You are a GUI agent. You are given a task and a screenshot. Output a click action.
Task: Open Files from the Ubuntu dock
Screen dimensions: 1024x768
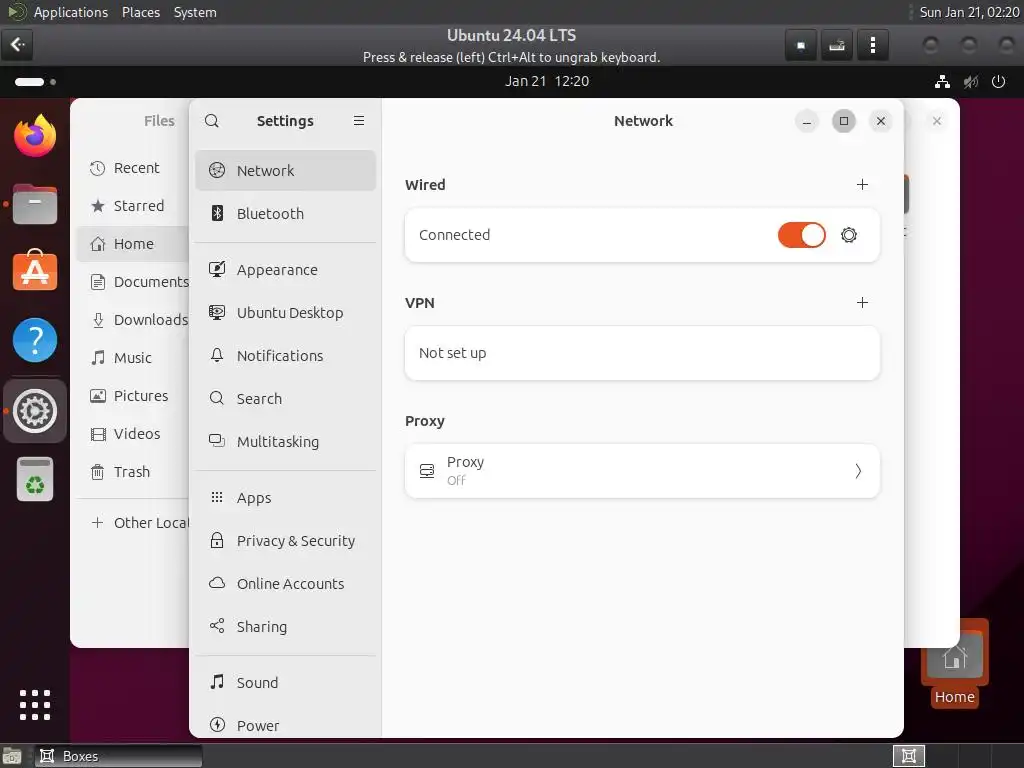pos(35,204)
